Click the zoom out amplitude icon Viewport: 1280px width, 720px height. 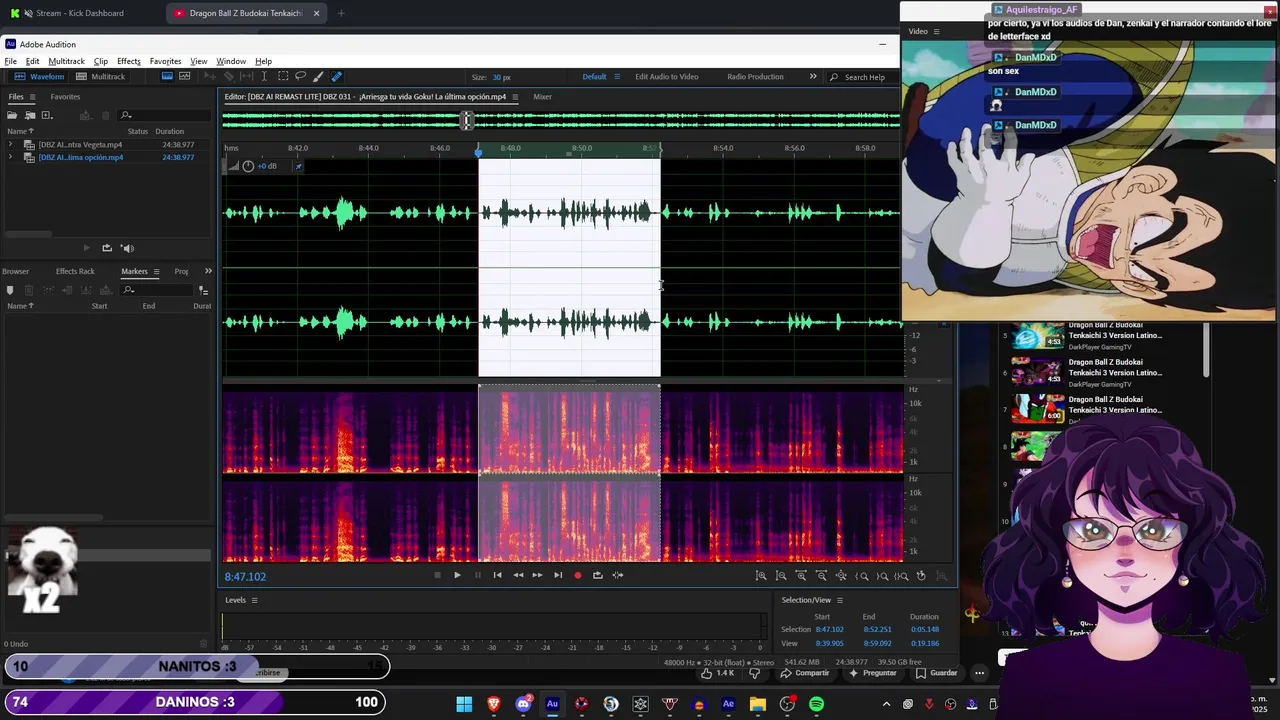(x=781, y=575)
